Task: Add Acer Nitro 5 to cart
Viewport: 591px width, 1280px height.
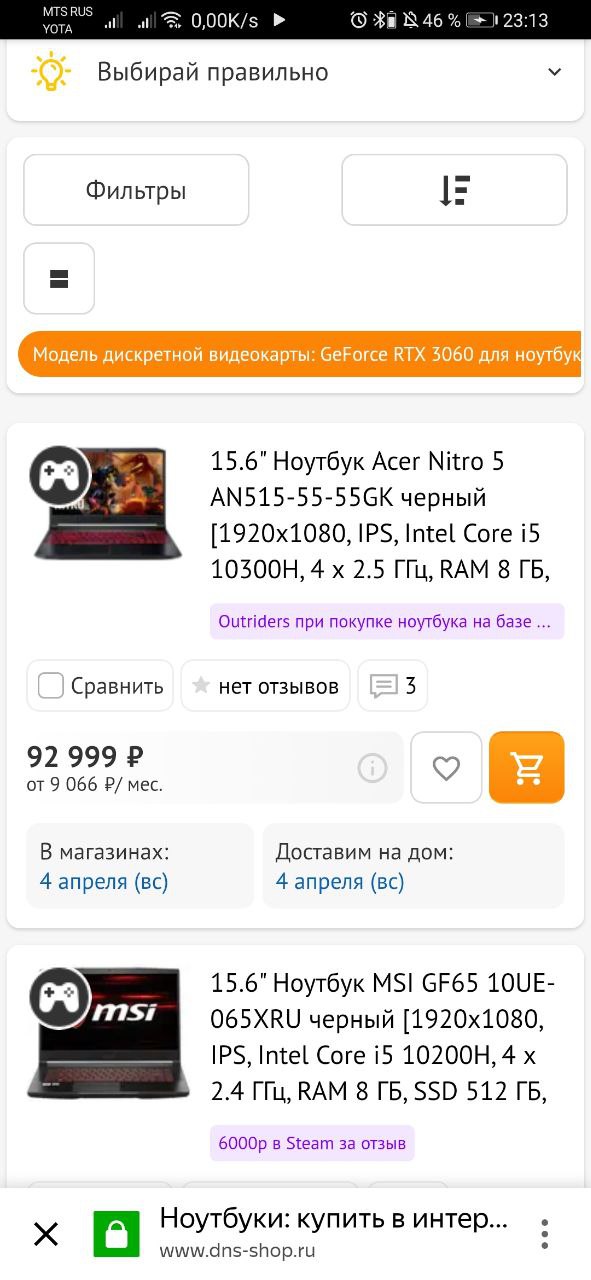Action: coord(527,767)
